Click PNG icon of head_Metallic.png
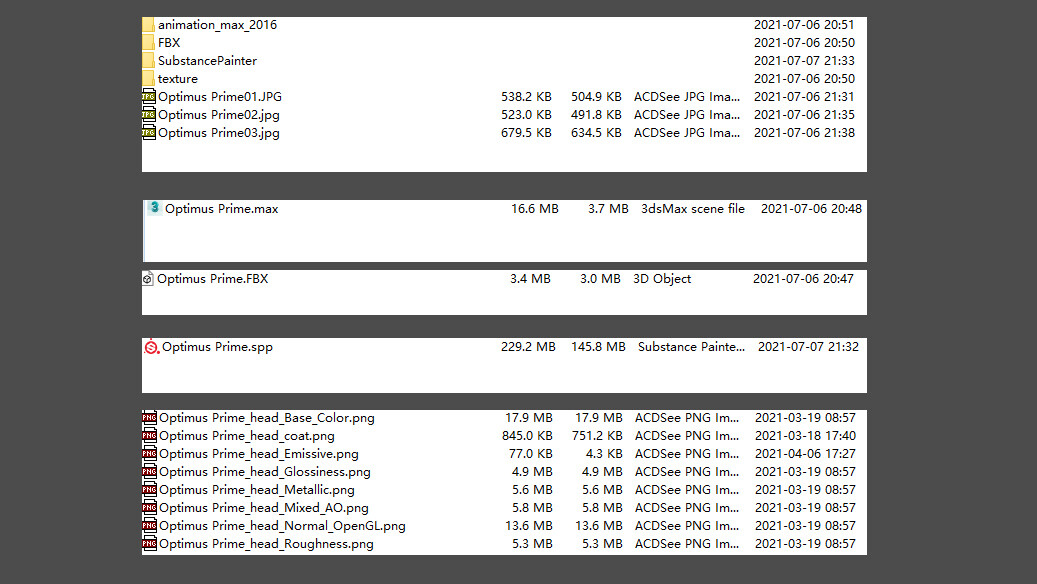The width and height of the screenshot is (1037, 584). pyautogui.click(x=149, y=489)
